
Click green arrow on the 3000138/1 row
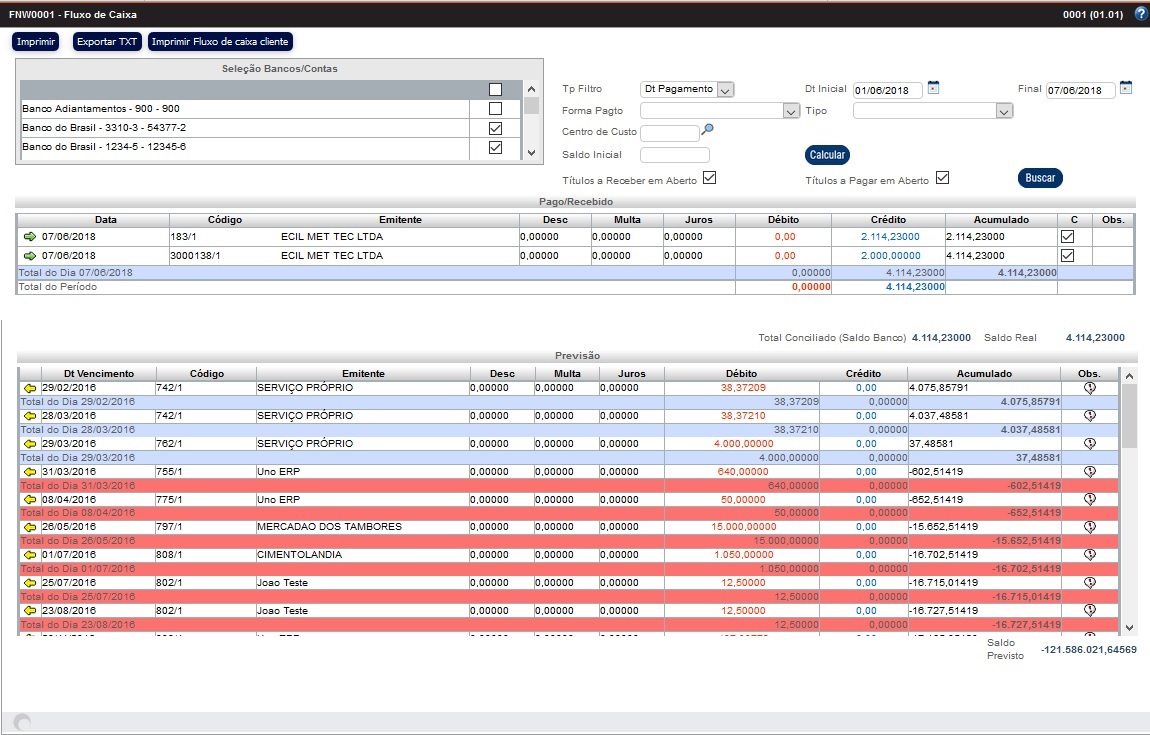(x=30, y=256)
